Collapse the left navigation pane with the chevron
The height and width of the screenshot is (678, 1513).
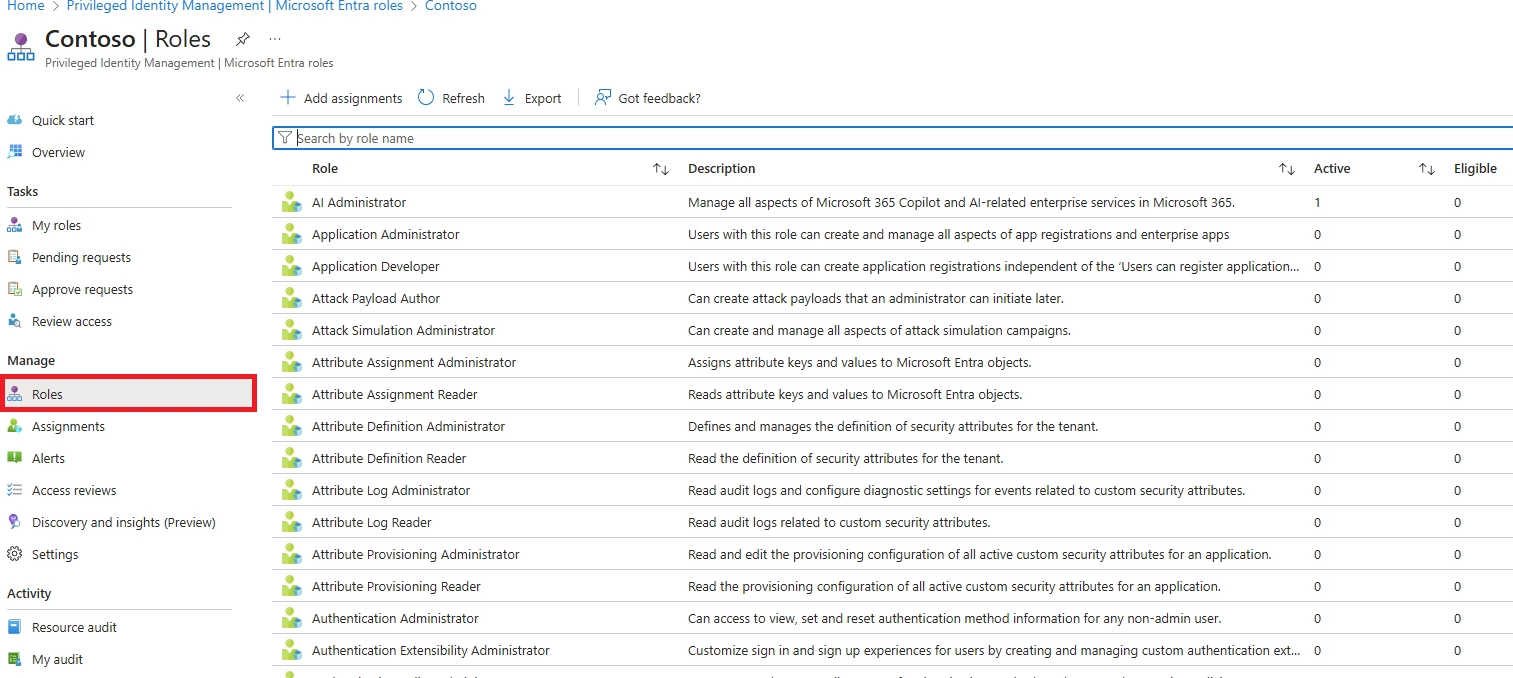[x=240, y=98]
